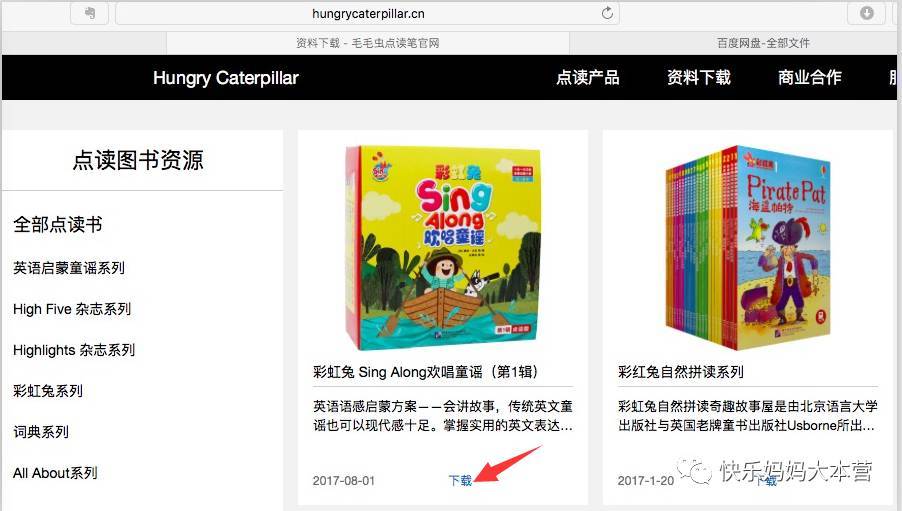The image size is (902, 511).
Task: Click the Hungry Caterpillar site logo
Action: point(226,78)
